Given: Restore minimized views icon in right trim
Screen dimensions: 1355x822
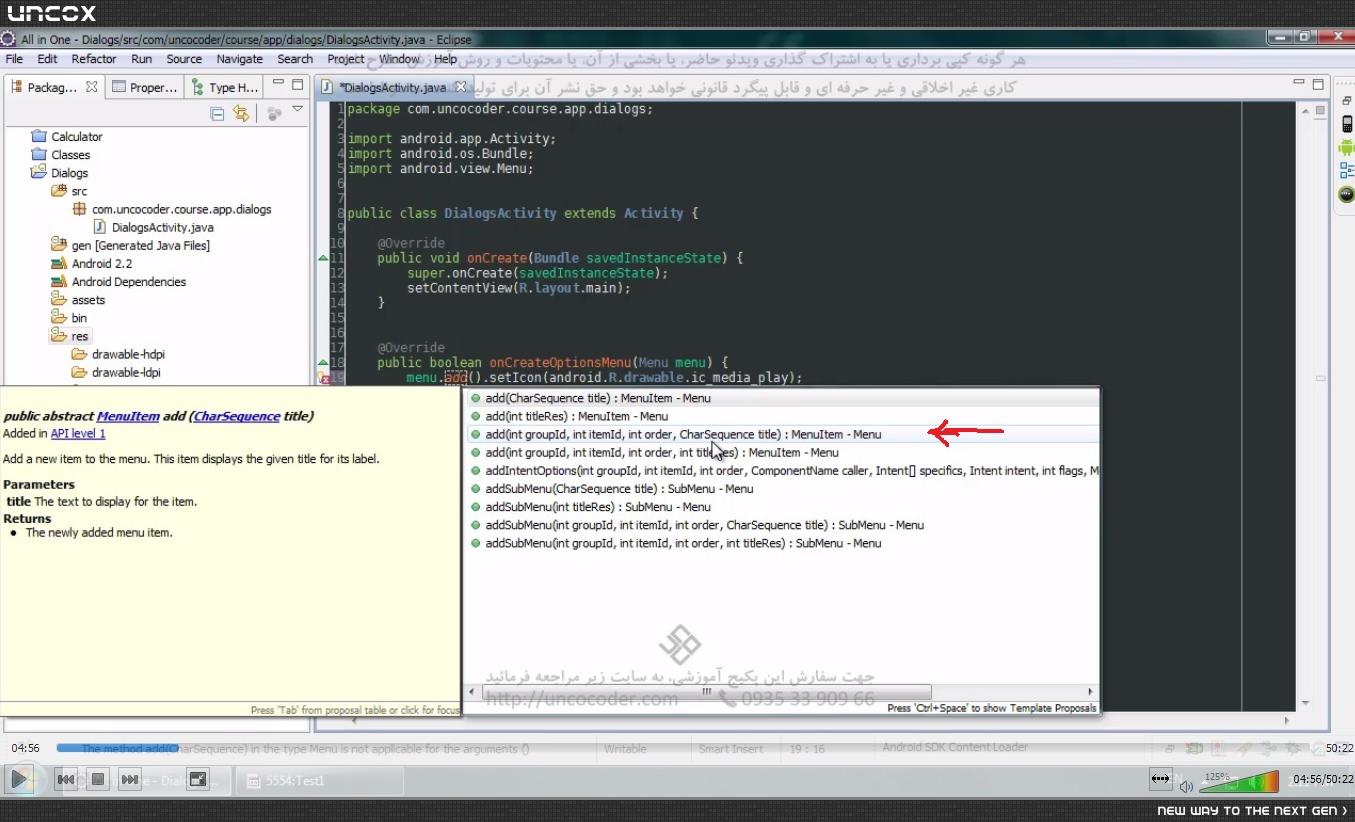Looking at the screenshot, I should [x=1346, y=101].
